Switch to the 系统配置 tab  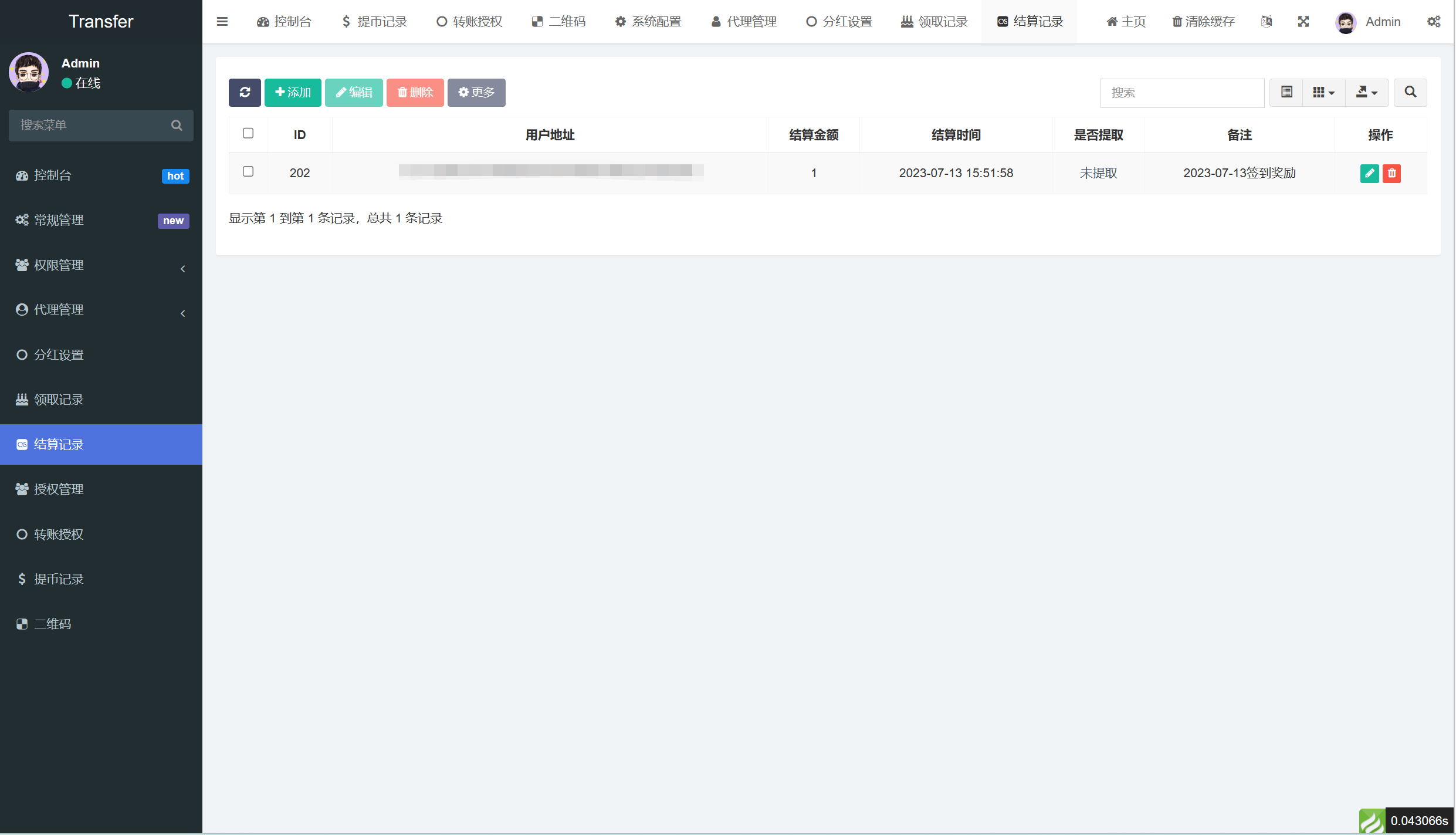coord(648,22)
